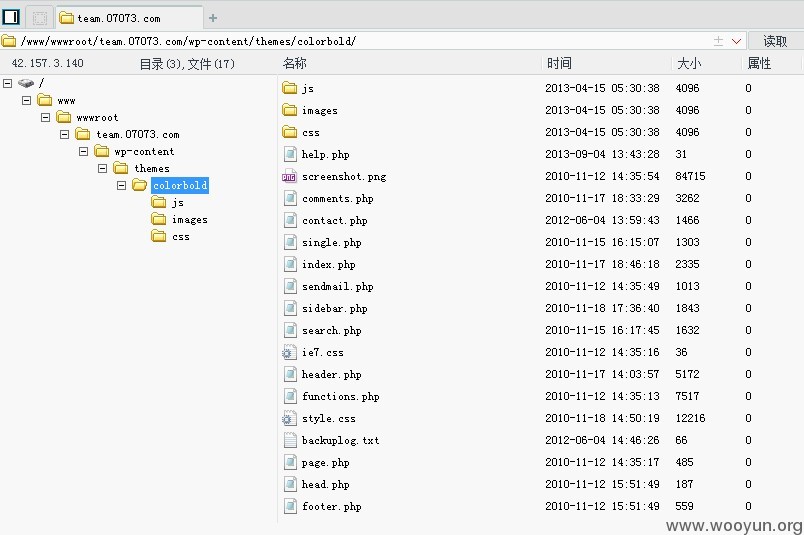Select highlighted colorbold folder in tree

pos(180,185)
